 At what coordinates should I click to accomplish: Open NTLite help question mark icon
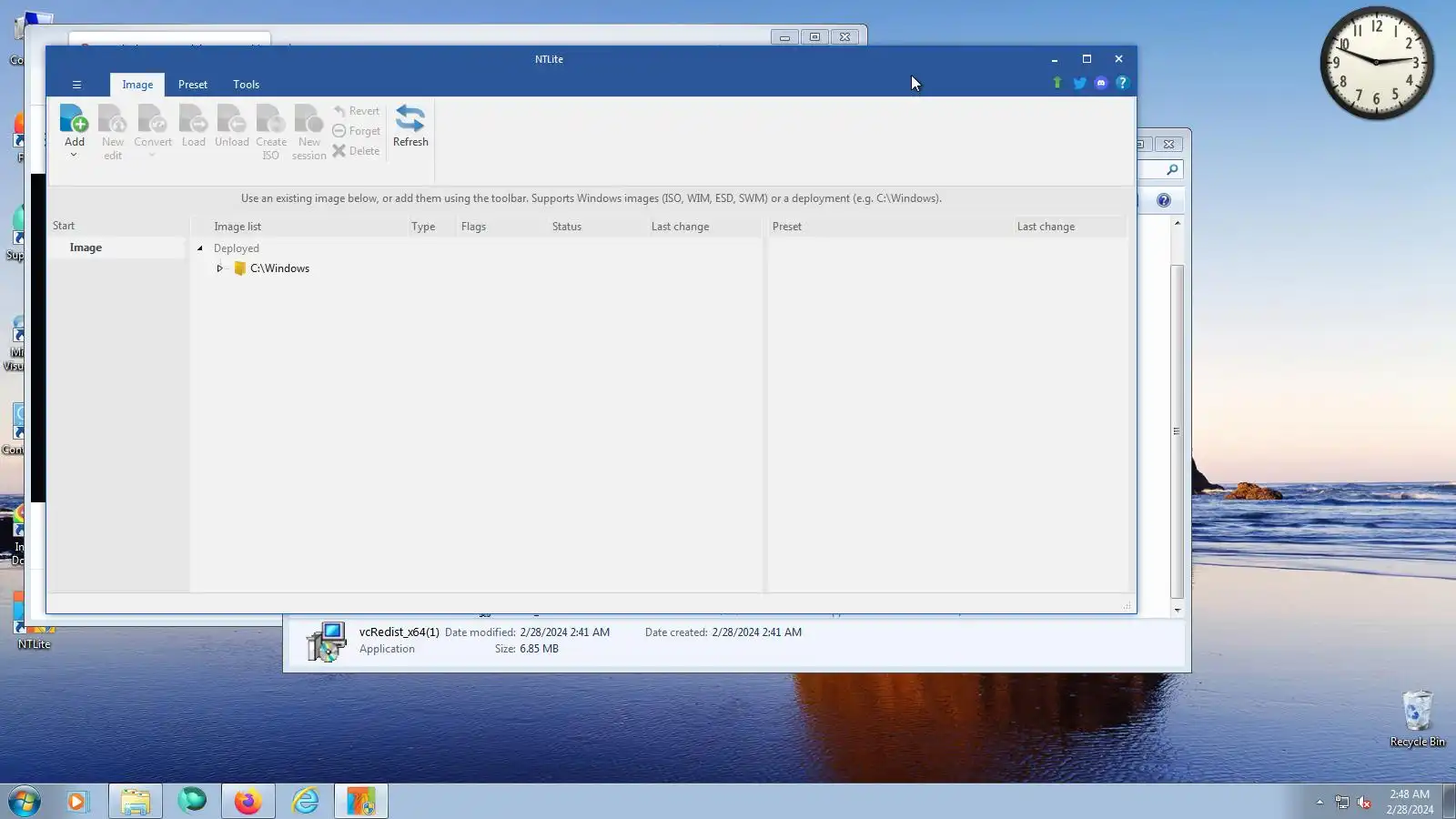coord(1122,83)
